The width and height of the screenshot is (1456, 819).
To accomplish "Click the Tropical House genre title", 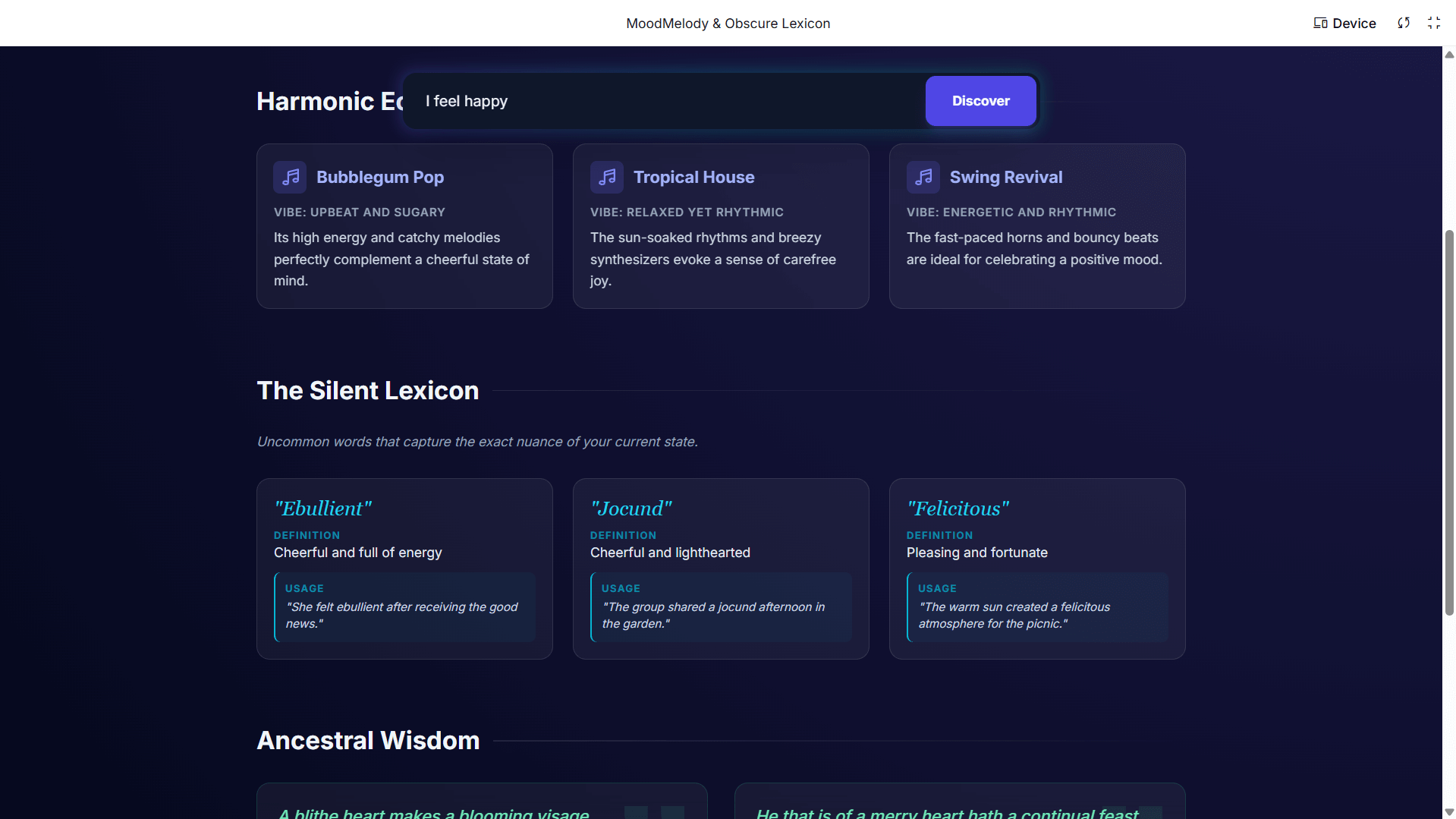I will [x=693, y=177].
